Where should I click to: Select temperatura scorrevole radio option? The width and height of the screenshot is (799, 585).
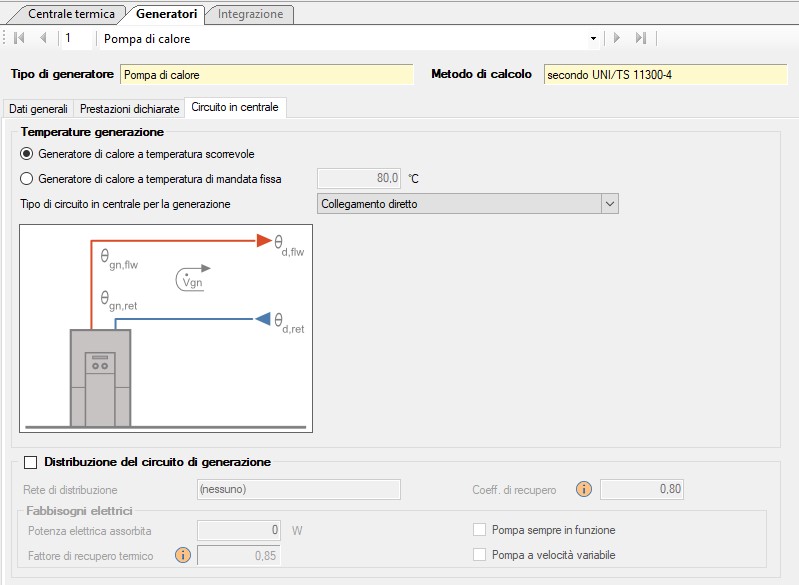coord(27,154)
